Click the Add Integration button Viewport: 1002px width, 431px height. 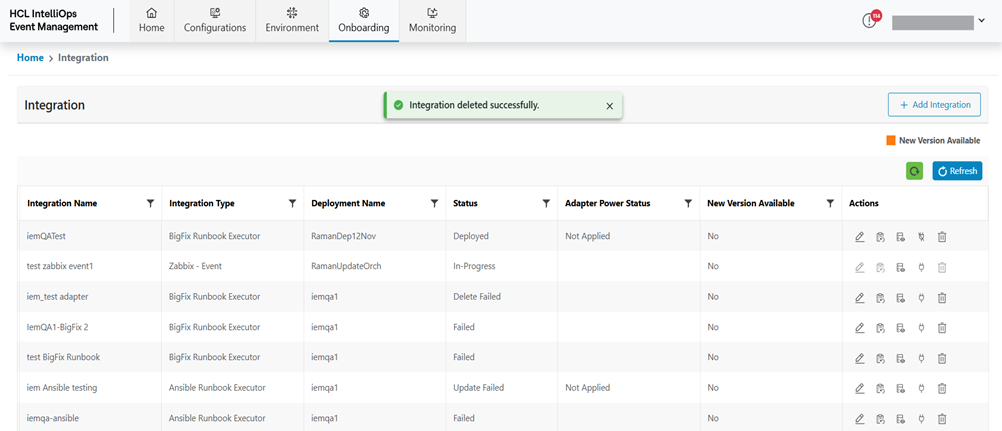pos(934,105)
